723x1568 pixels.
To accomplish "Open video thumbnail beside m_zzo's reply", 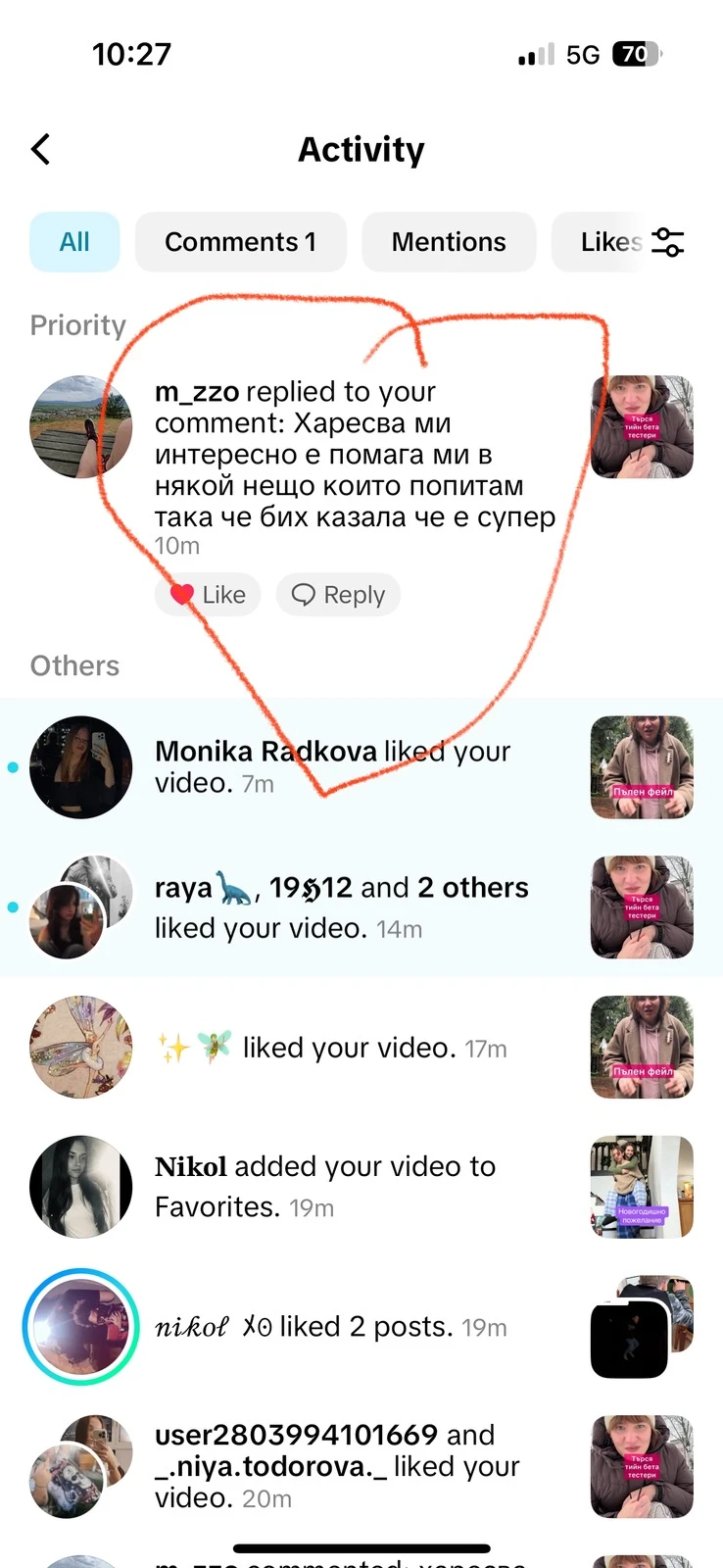I will point(642,426).
